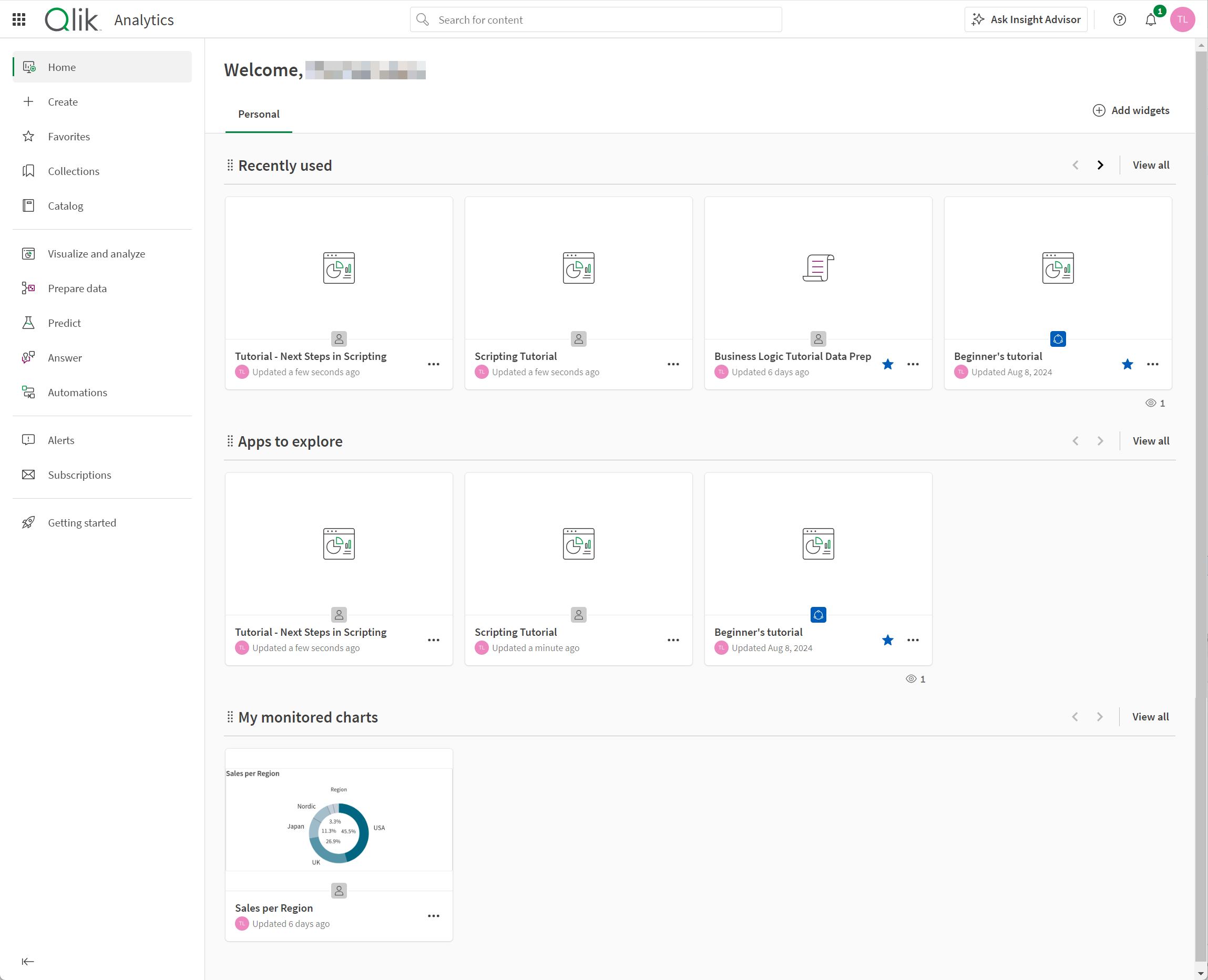1208x980 pixels.
Task: Expand My monitored charts next arrow
Action: 1100,716
